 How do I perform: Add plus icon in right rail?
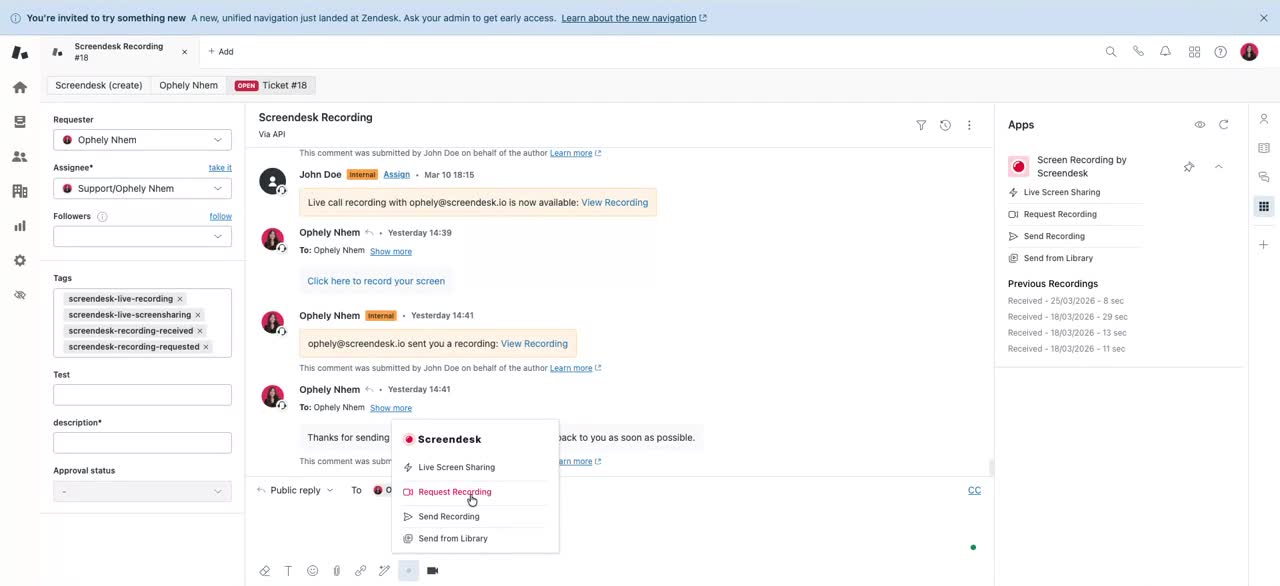pyautogui.click(x=1264, y=245)
